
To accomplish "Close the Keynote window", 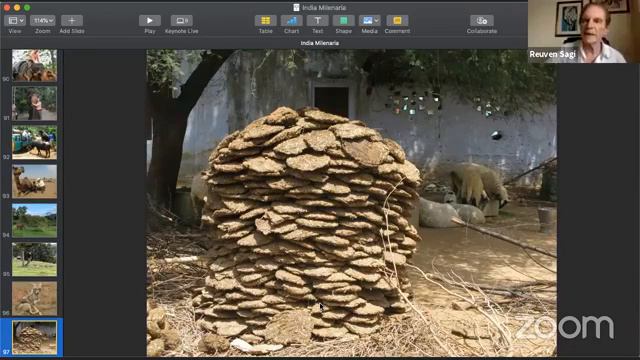I will click(x=7, y=8).
